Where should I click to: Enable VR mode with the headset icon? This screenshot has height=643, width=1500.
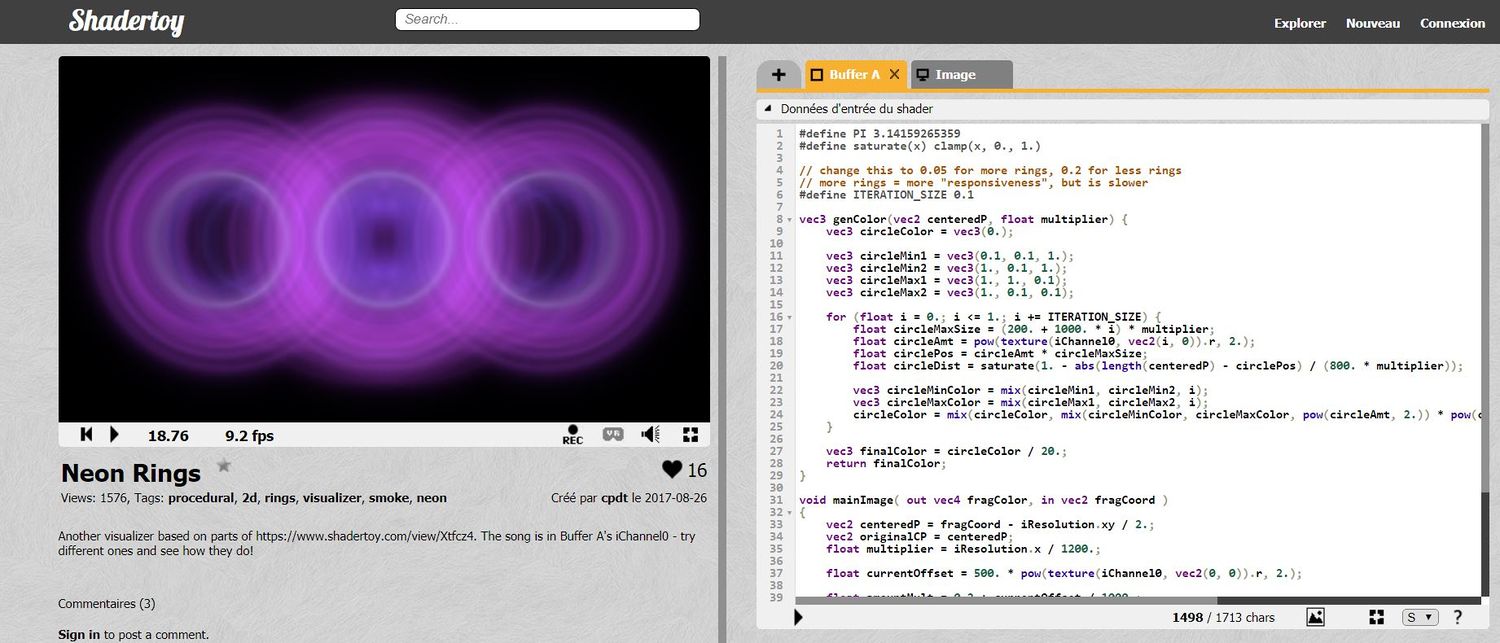point(612,434)
